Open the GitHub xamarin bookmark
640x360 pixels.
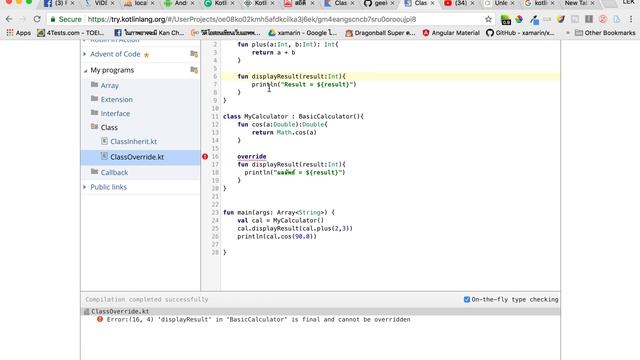(x=520, y=33)
